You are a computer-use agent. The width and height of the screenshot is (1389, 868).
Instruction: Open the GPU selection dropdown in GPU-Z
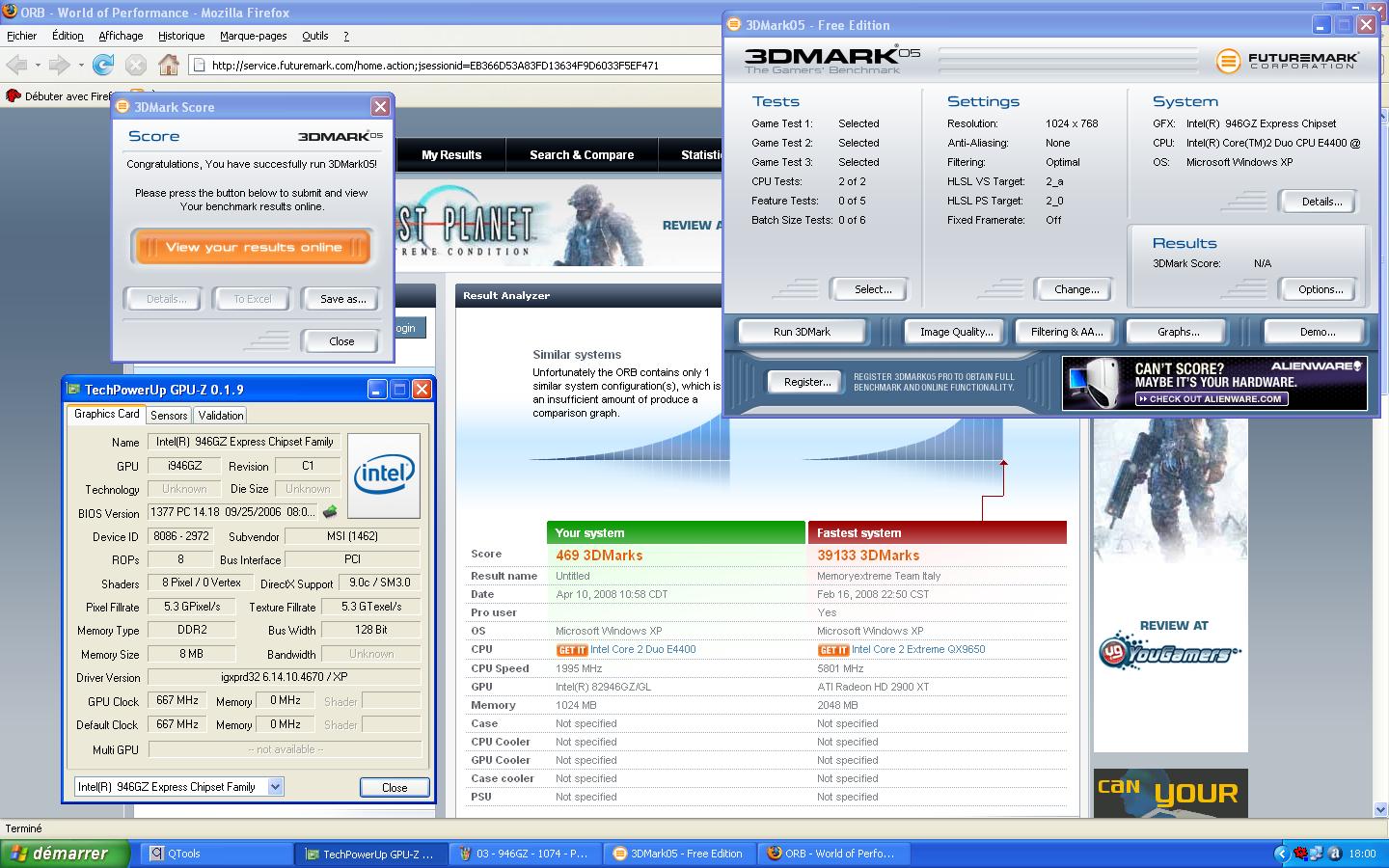pos(275,787)
